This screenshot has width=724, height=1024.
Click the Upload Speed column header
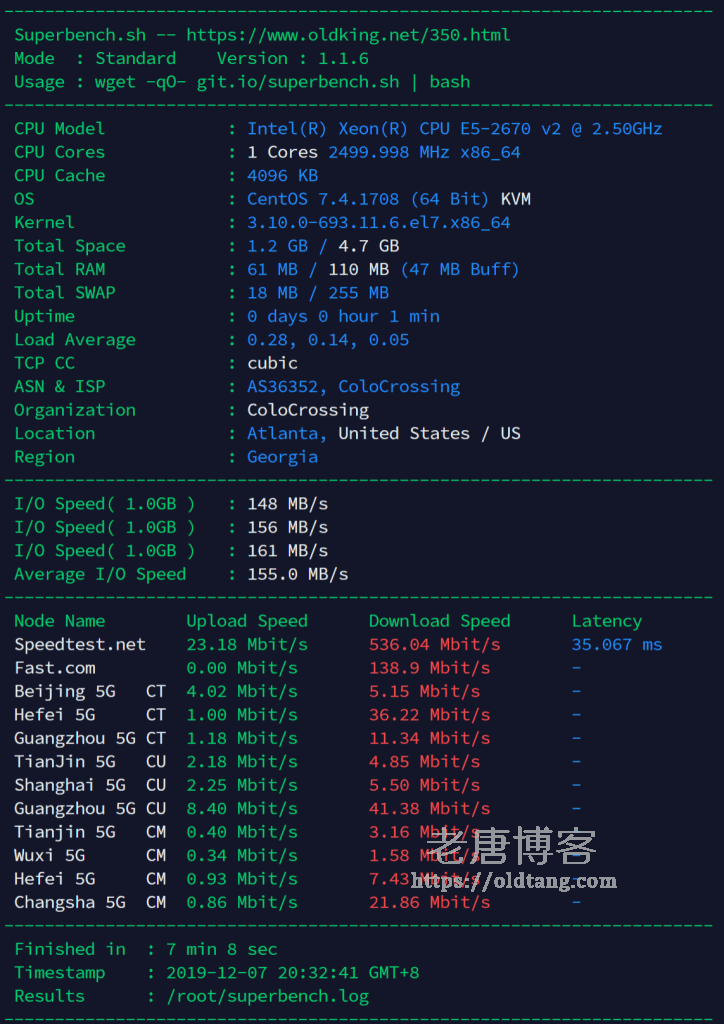246,622
